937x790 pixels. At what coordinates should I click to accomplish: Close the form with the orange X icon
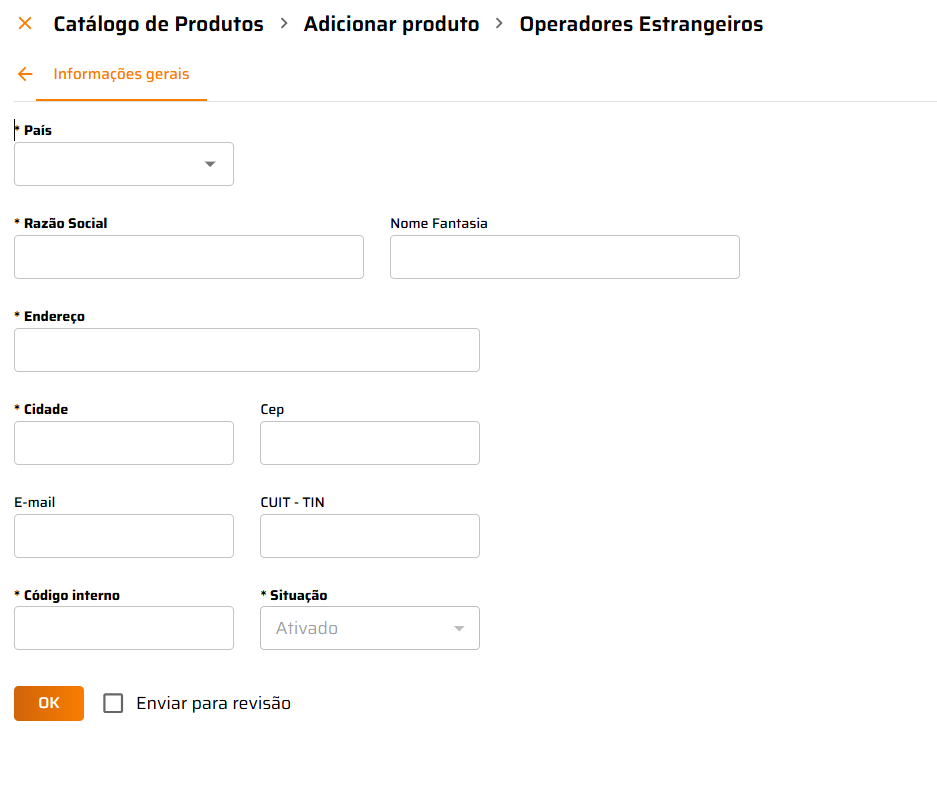(x=25, y=24)
